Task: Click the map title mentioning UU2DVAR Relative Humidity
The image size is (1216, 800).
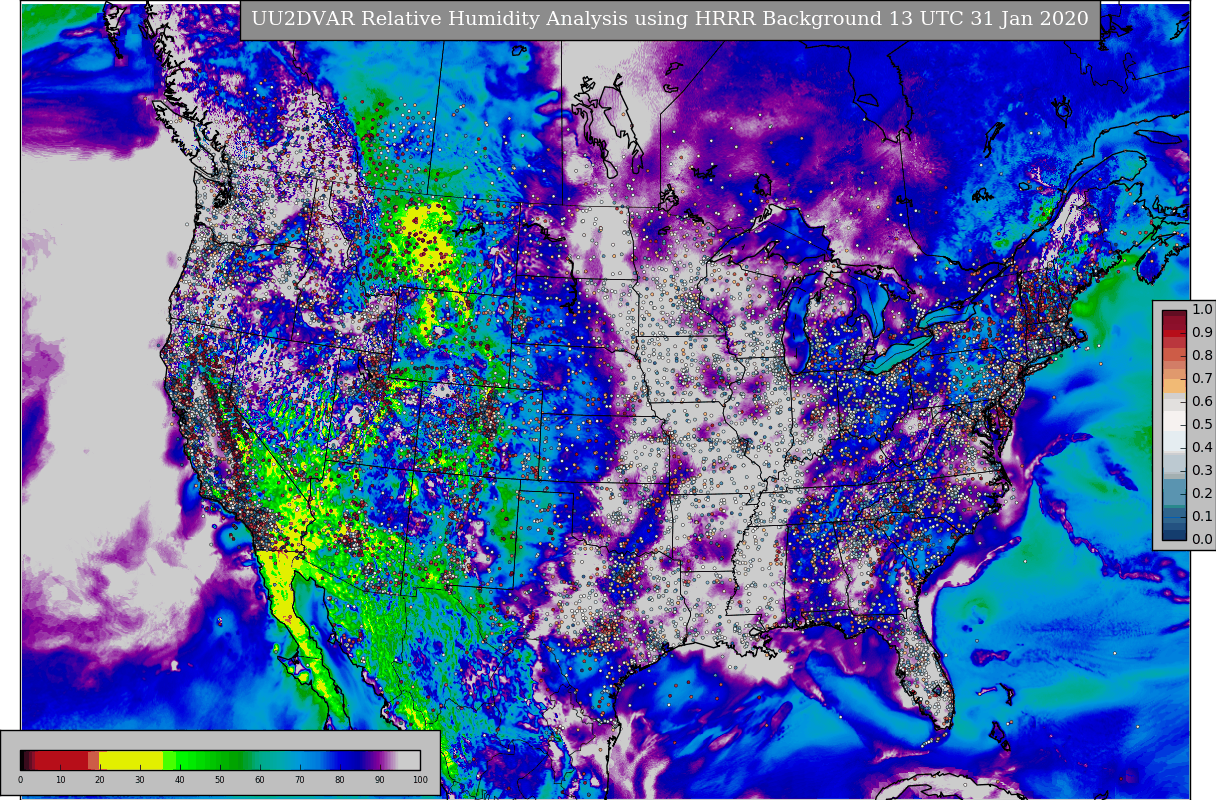Action: click(670, 20)
